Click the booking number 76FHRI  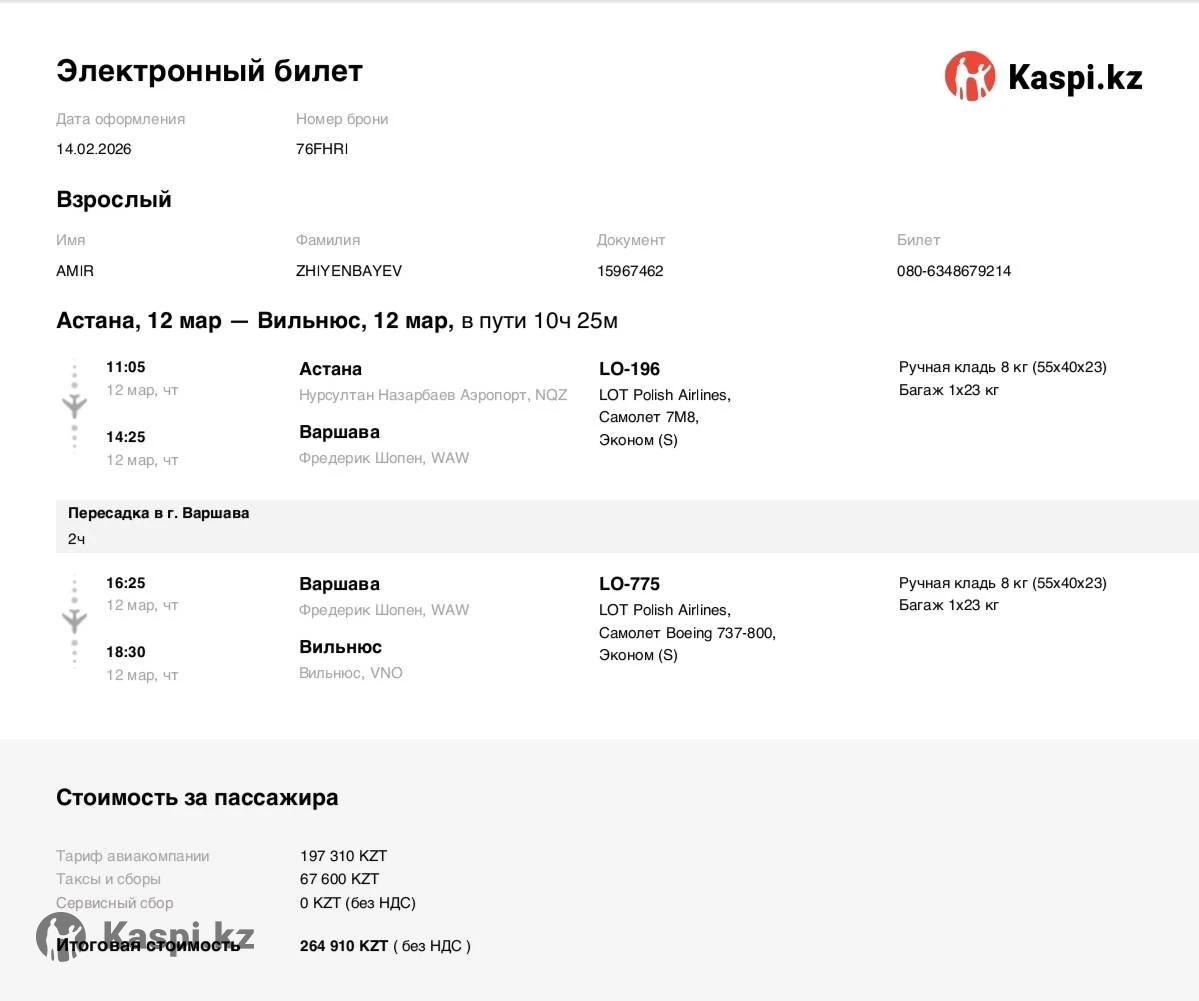pos(322,149)
